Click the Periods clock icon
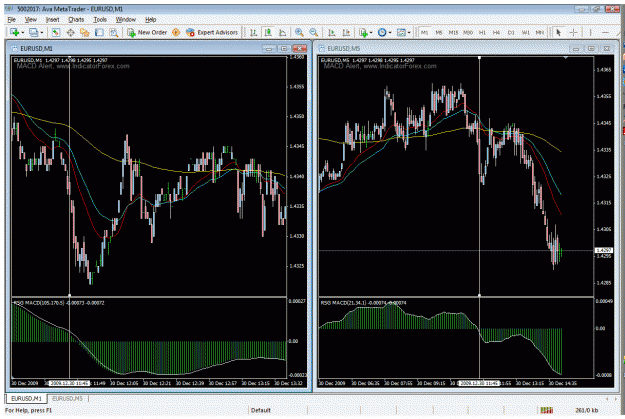 pyautogui.click(x=382, y=32)
